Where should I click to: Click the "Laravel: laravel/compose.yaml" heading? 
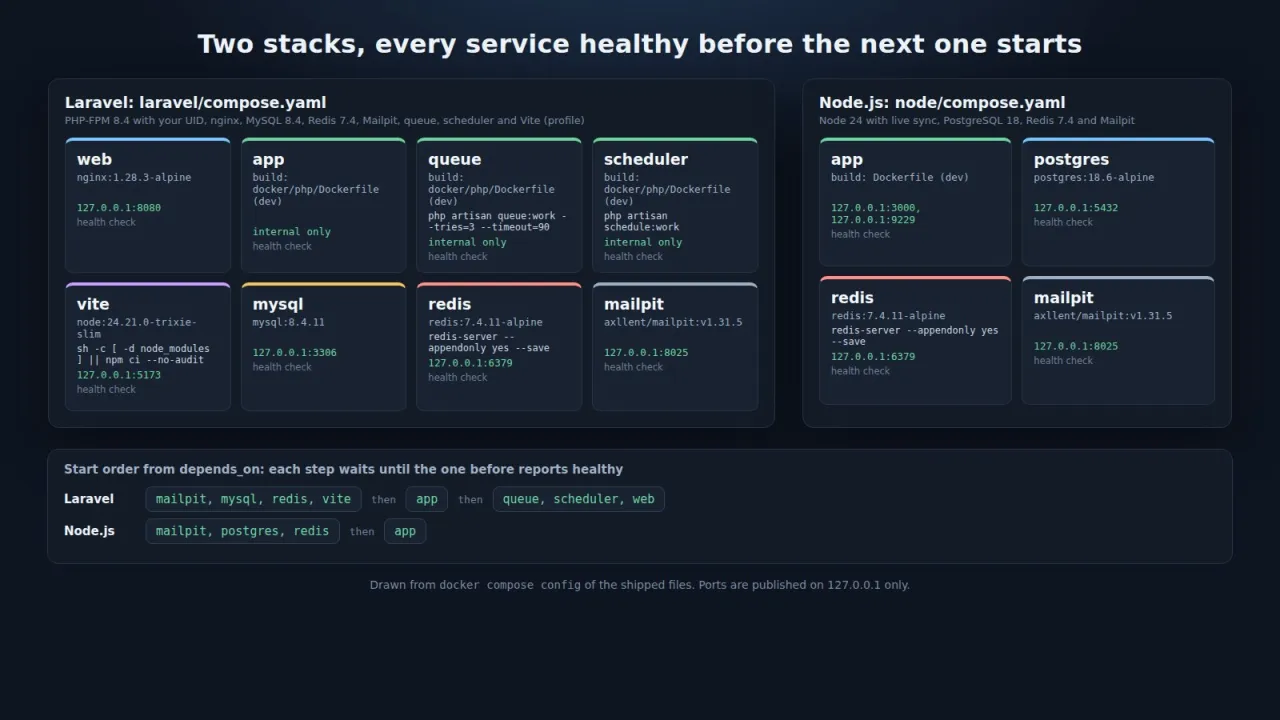[196, 102]
